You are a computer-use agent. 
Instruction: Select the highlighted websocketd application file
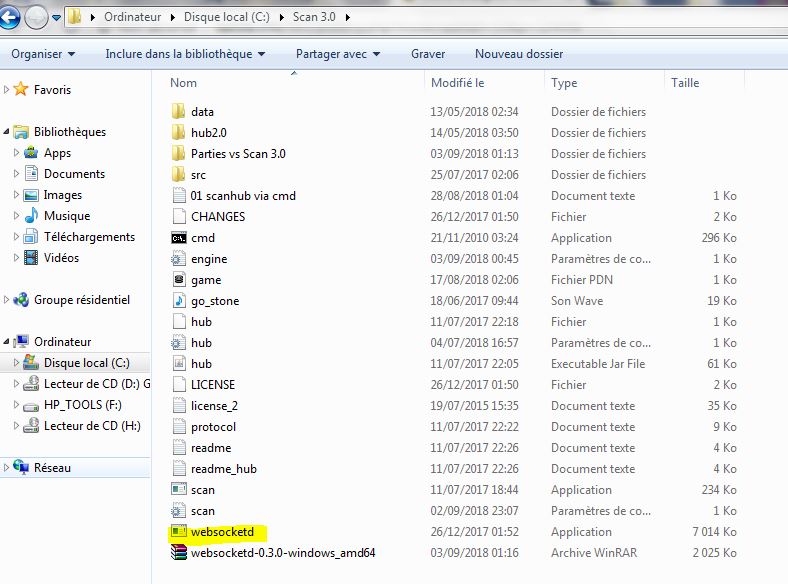(229, 532)
